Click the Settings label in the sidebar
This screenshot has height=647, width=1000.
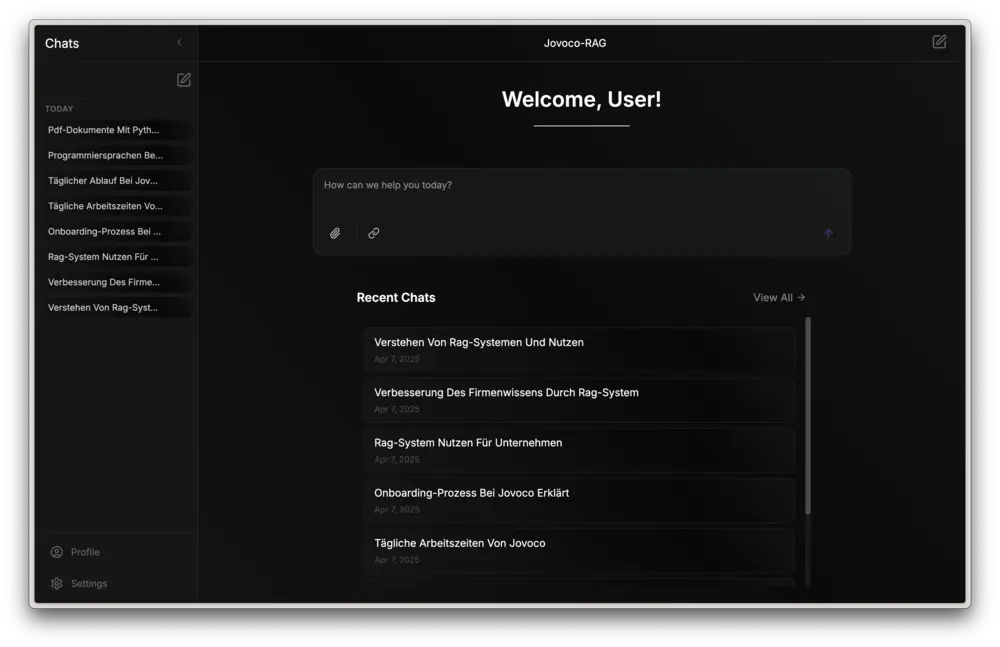point(89,583)
